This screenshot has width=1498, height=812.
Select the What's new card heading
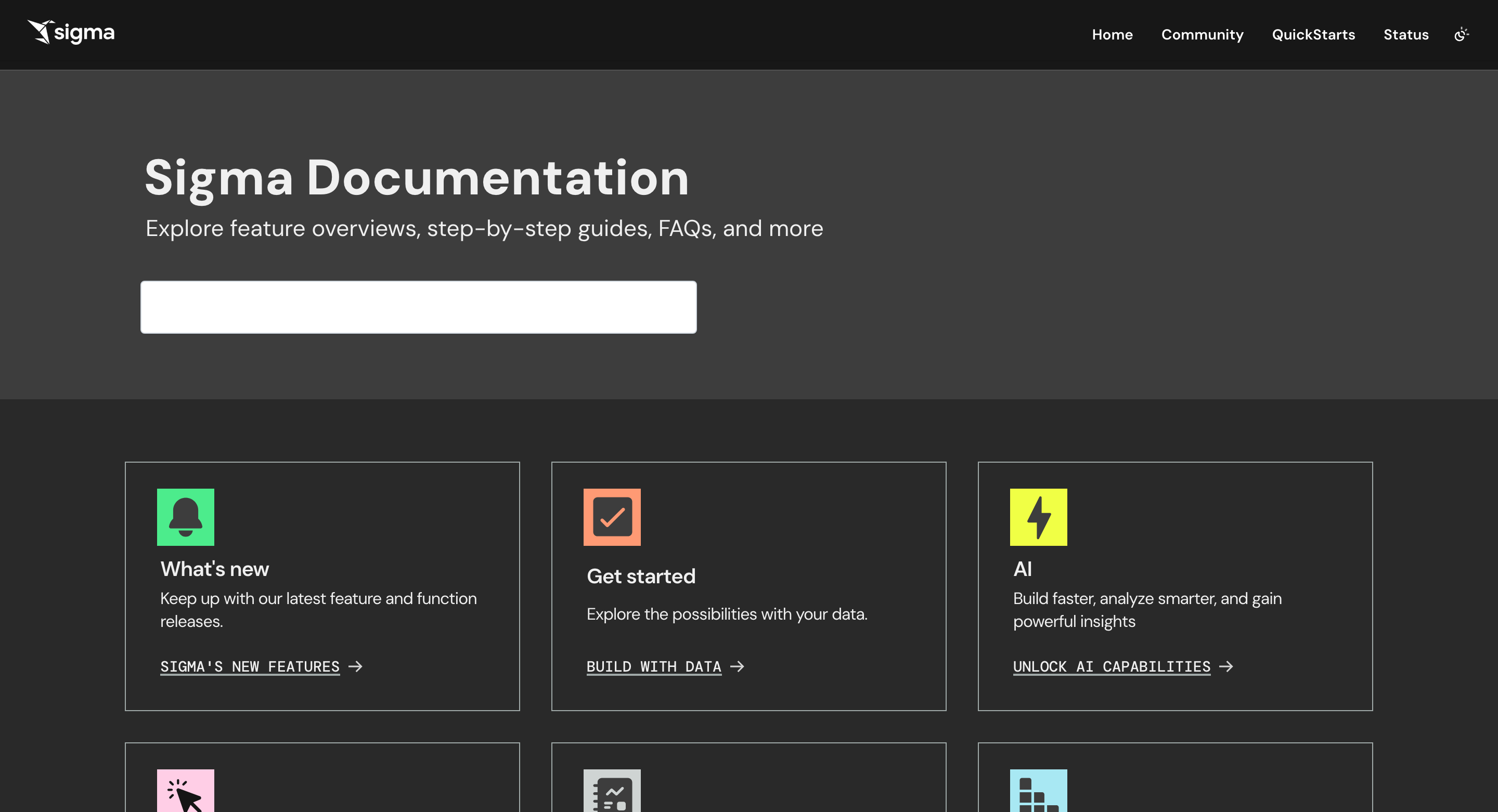coord(215,569)
